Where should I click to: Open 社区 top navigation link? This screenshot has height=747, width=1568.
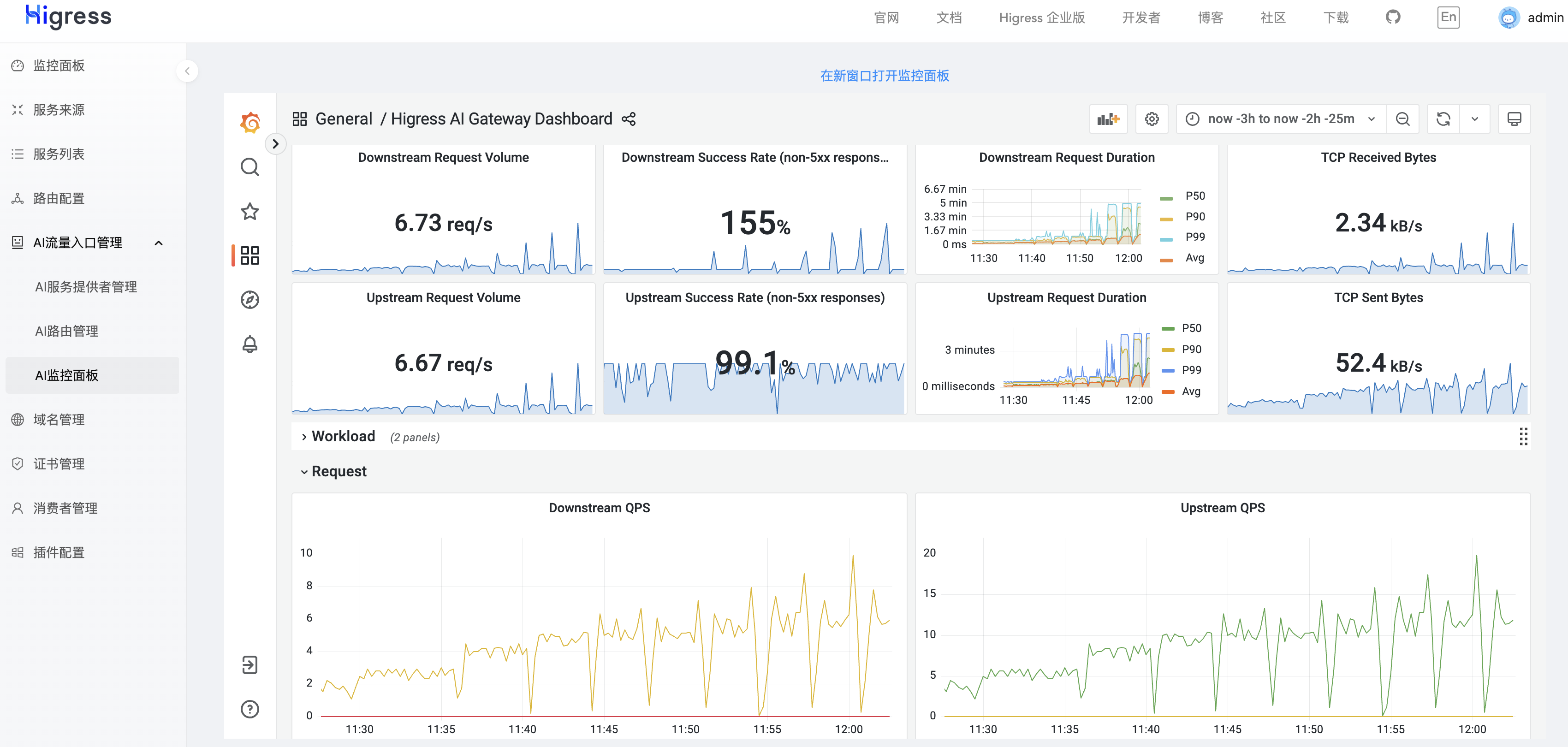click(x=1273, y=18)
